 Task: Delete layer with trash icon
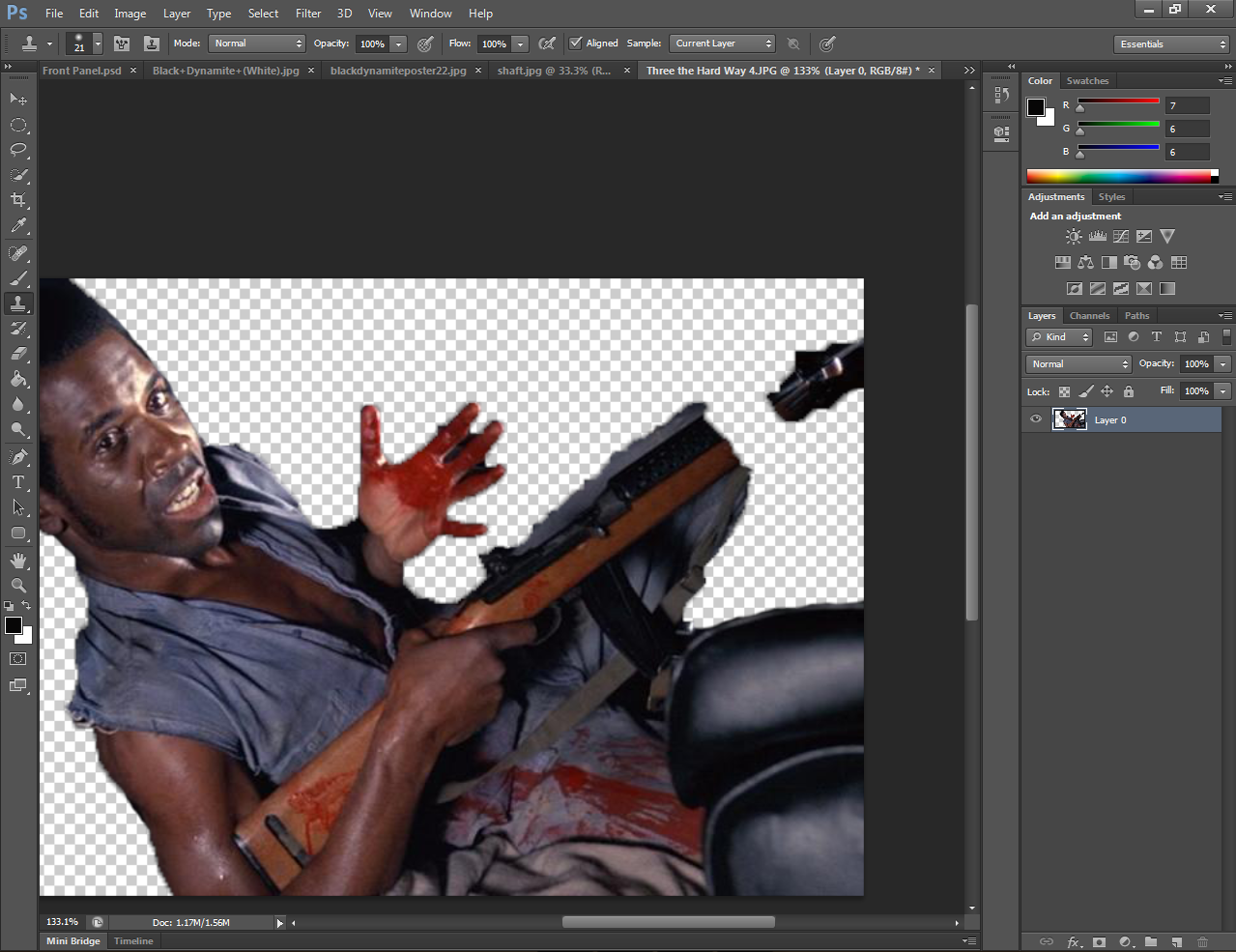[x=1202, y=941]
